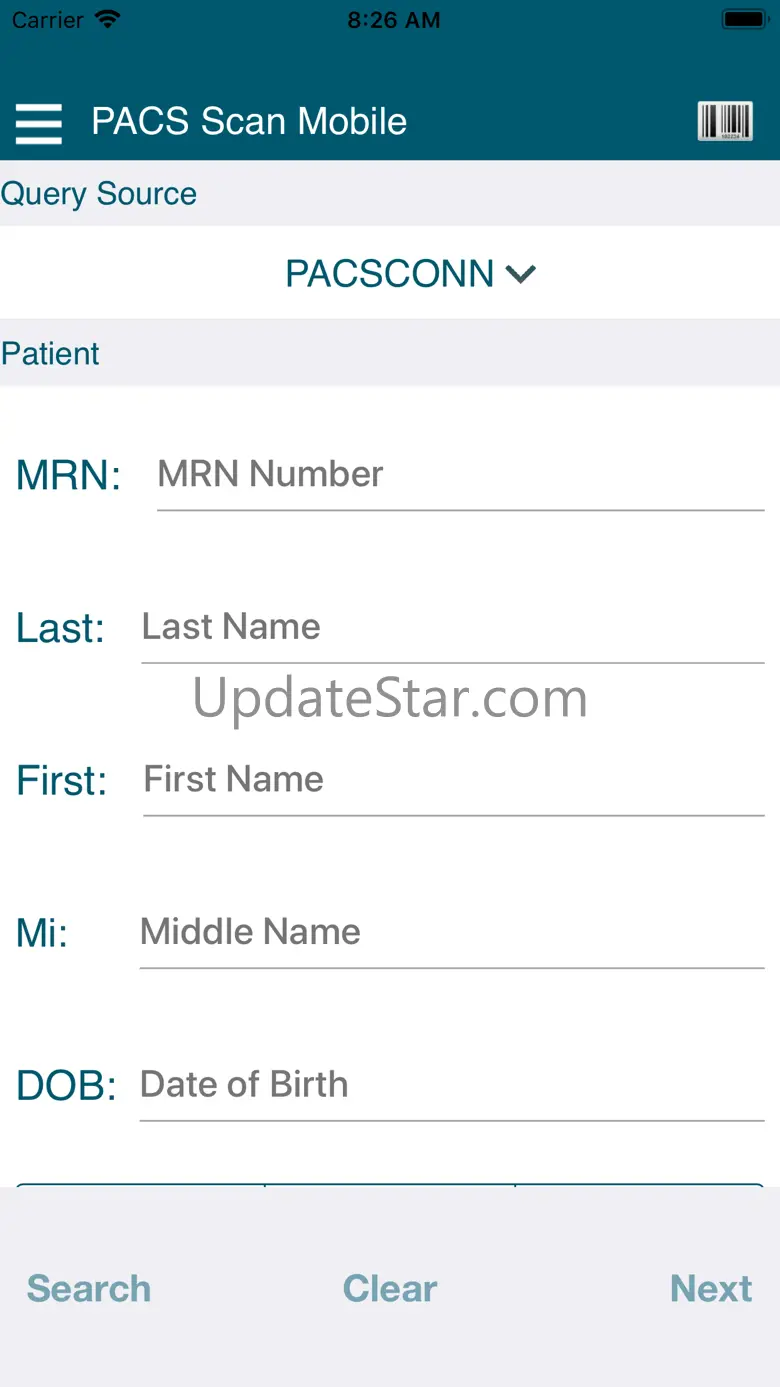The width and height of the screenshot is (780, 1387).
Task: Click the PACS Scan Mobile title
Action: click(249, 121)
